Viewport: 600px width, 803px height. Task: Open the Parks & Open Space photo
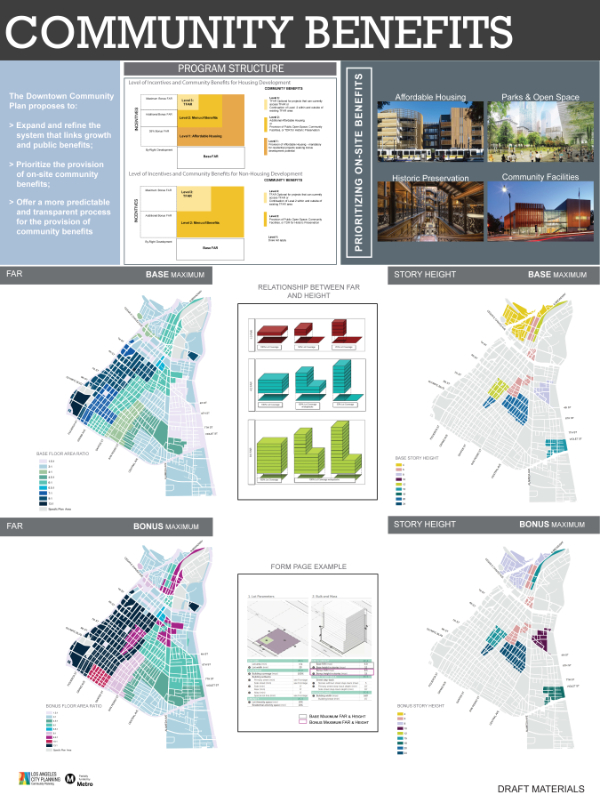(x=541, y=132)
